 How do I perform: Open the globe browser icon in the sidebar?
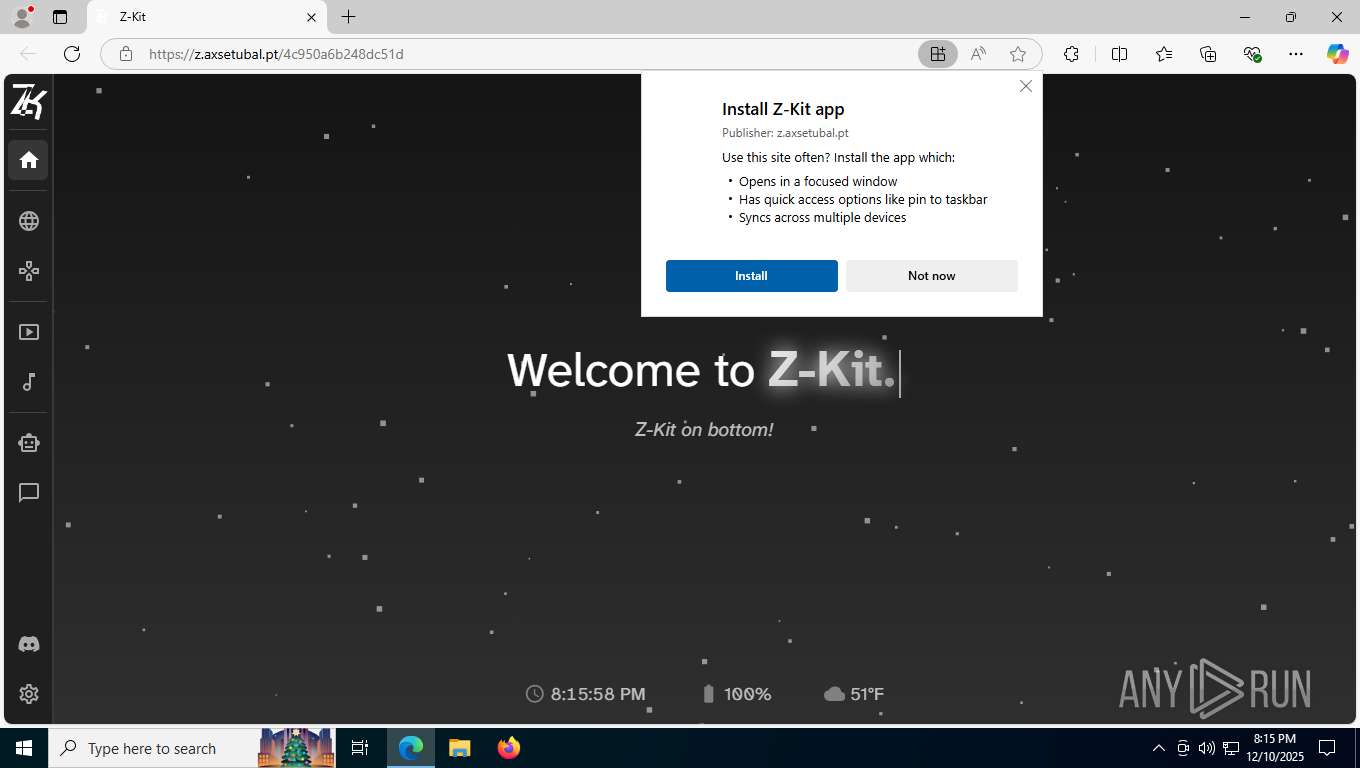click(x=28, y=221)
